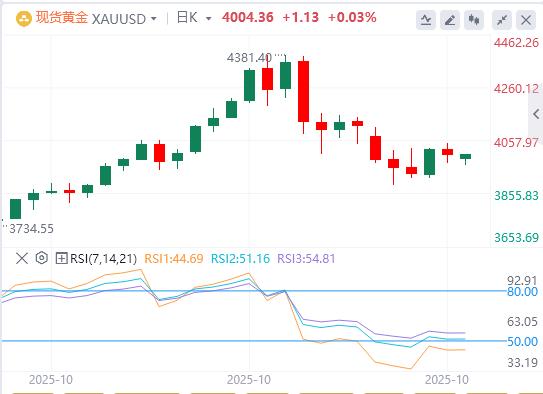Click the +0.03% change value
The width and height of the screenshot is (543, 394).
pyautogui.click(x=352, y=17)
